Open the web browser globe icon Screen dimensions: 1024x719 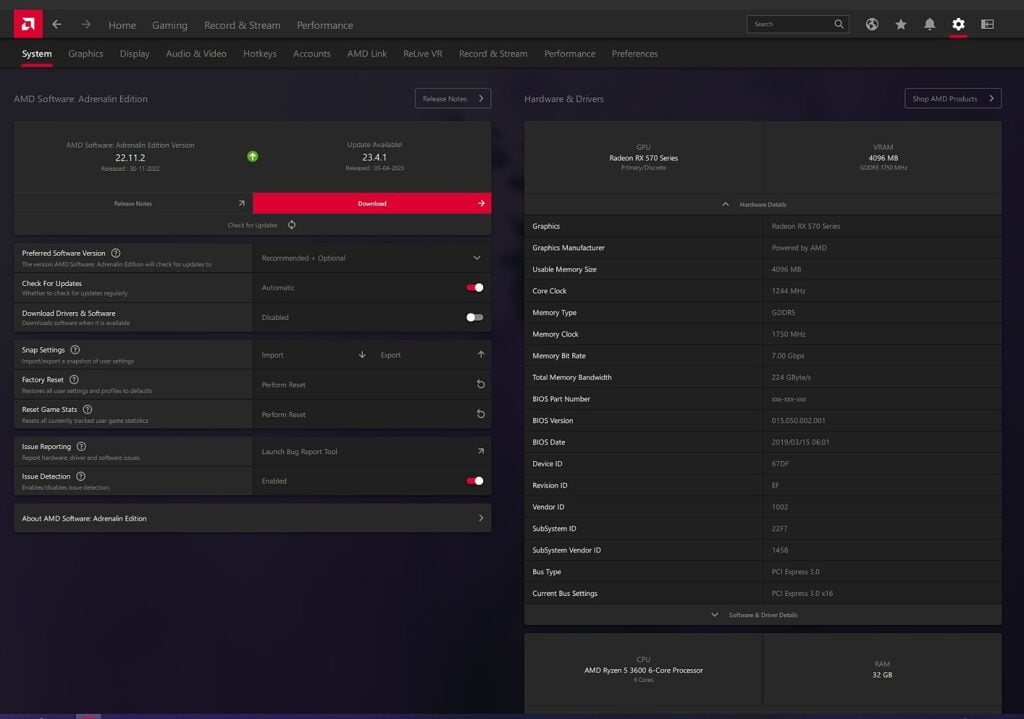pos(872,24)
